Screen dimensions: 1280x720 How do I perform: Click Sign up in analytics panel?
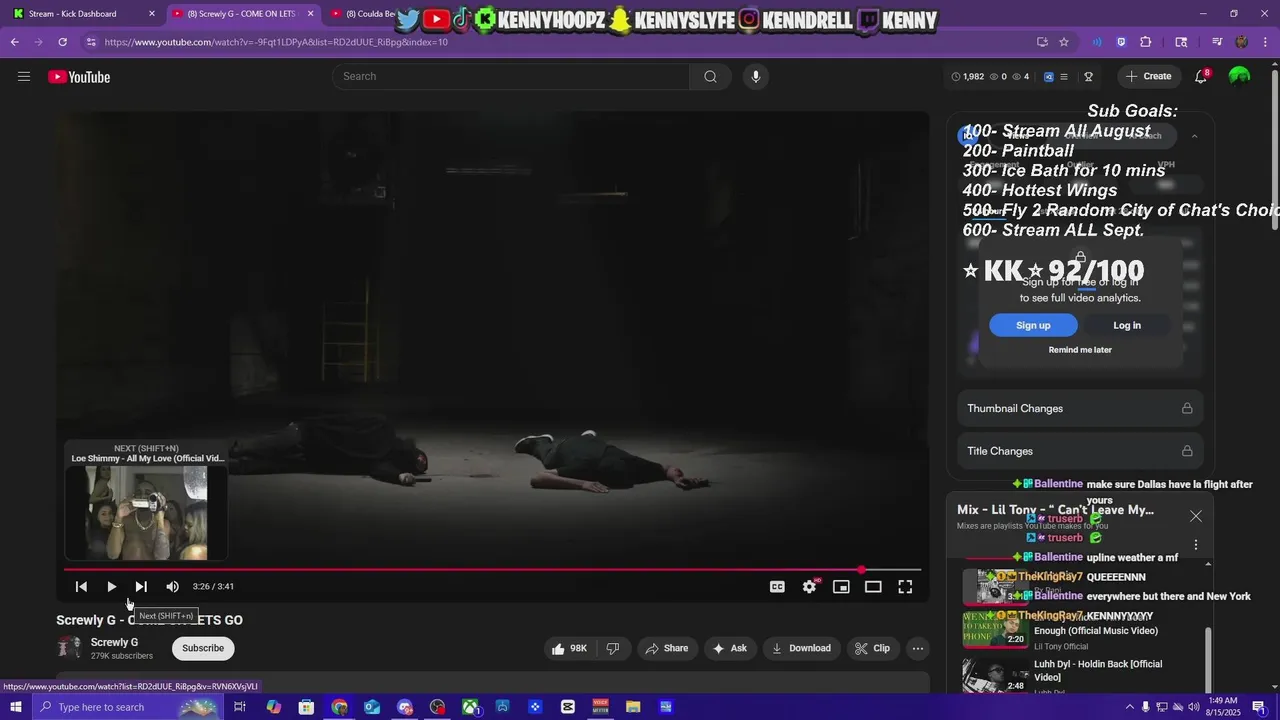pos(1033,325)
